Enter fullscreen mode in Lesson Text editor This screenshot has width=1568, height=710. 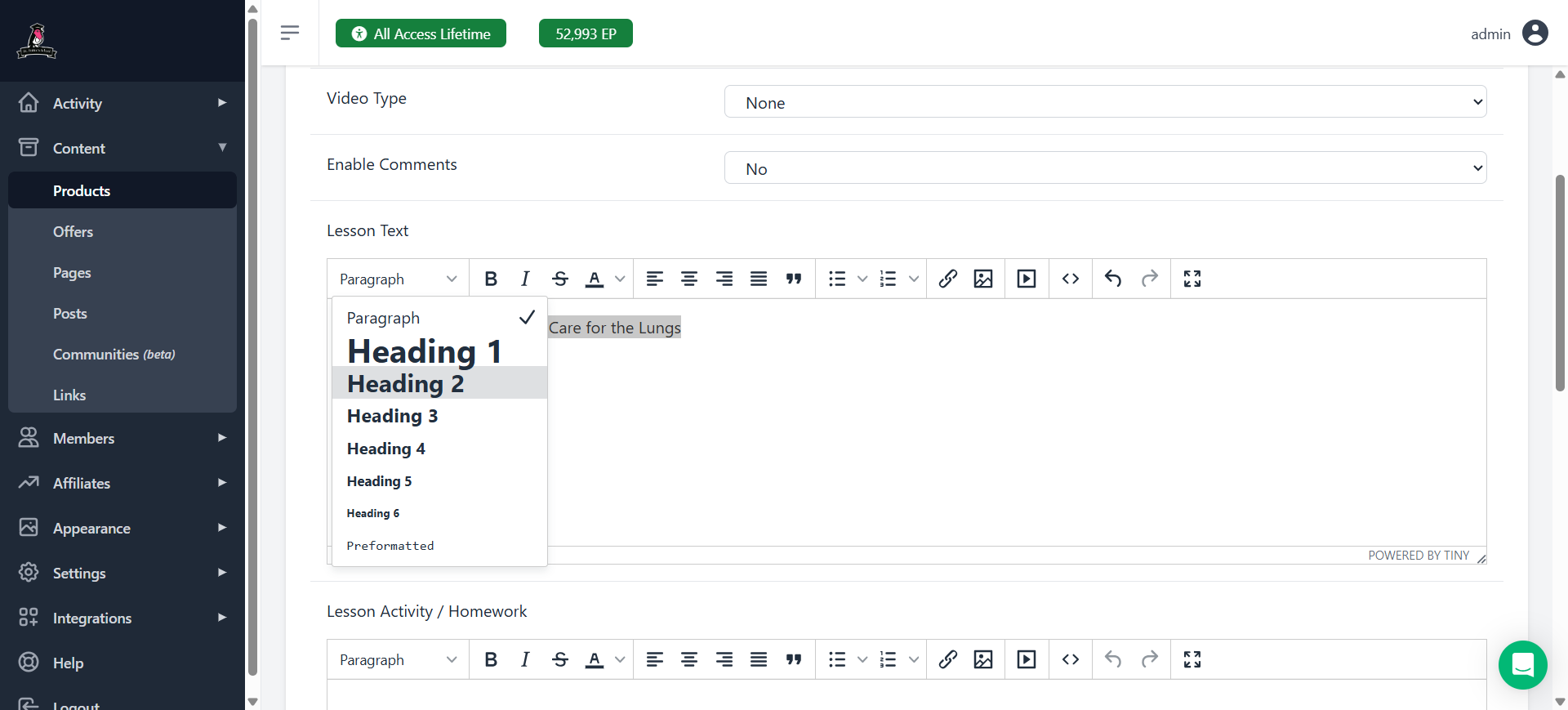click(x=1192, y=279)
